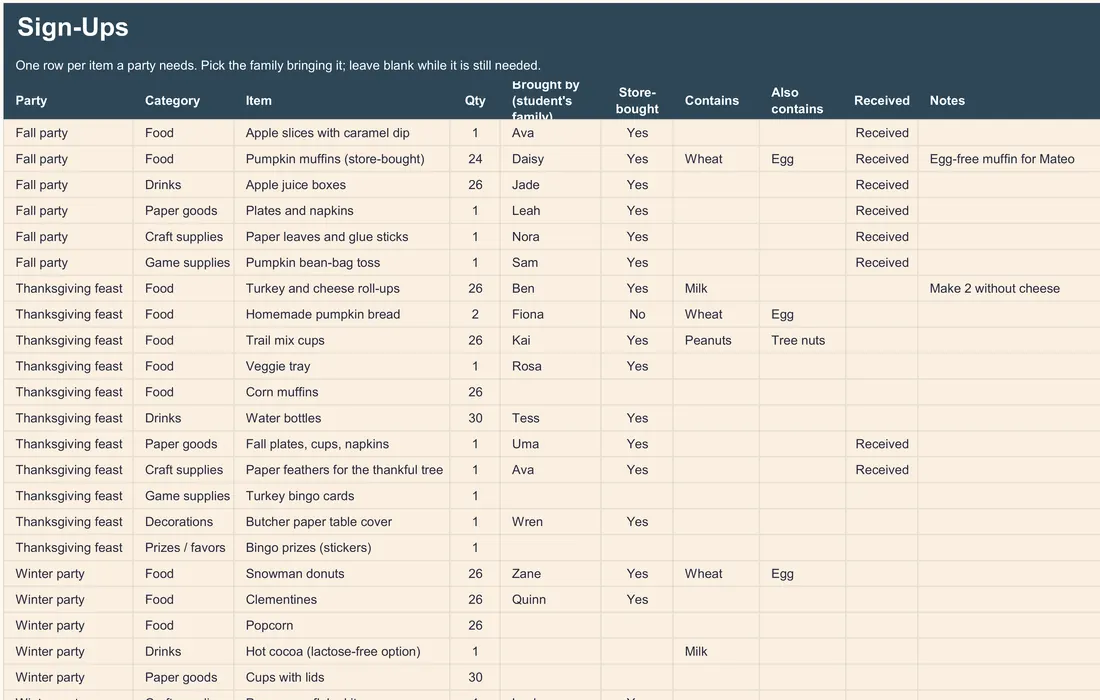Screen dimensions: 1100x700
Task: Select 'Fall plates, cups, napkins' cell
Action: (x=342, y=444)
